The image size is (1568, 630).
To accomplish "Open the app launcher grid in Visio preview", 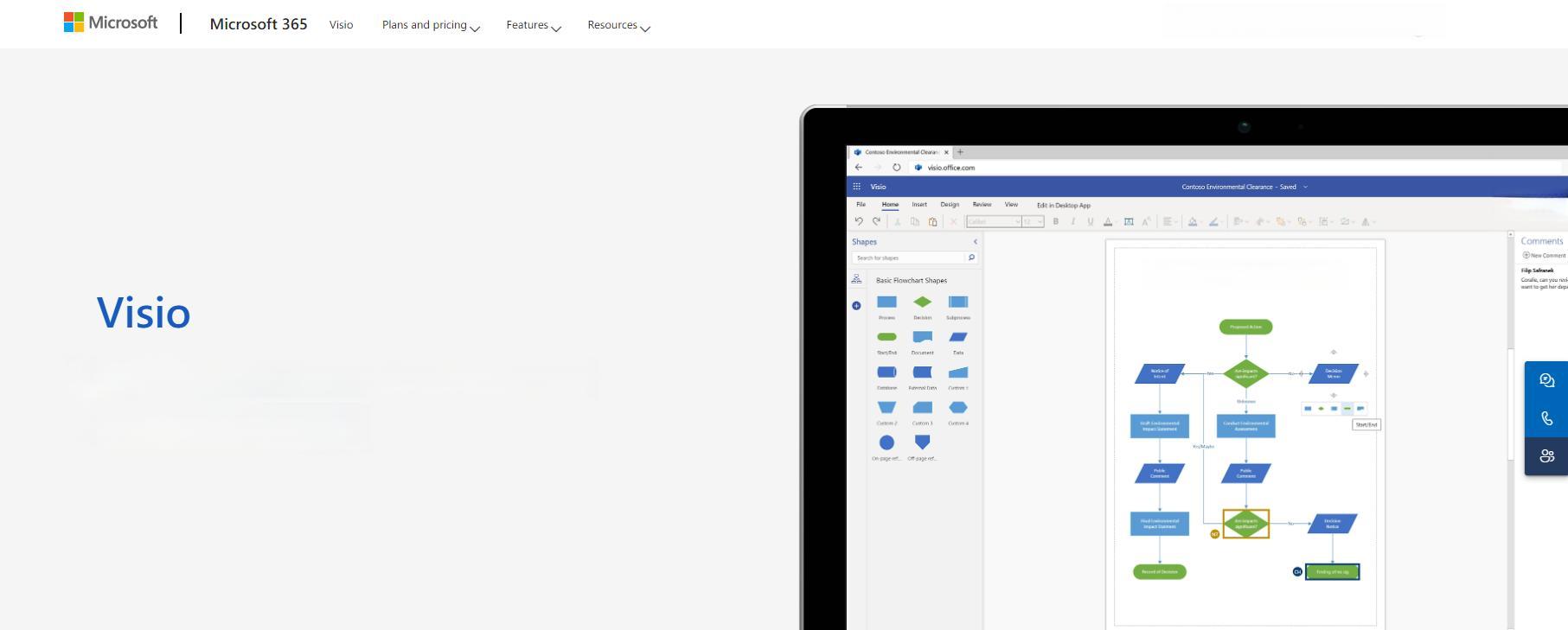I will coord(857,187).
